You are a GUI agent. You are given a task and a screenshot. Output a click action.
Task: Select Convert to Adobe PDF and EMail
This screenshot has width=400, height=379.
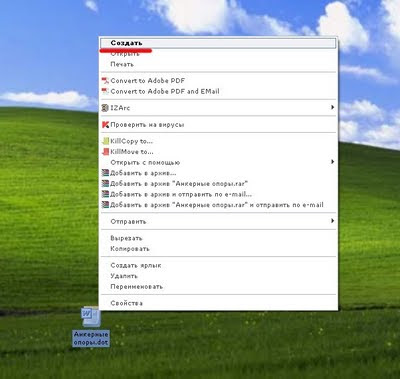[x=218, y=91]
